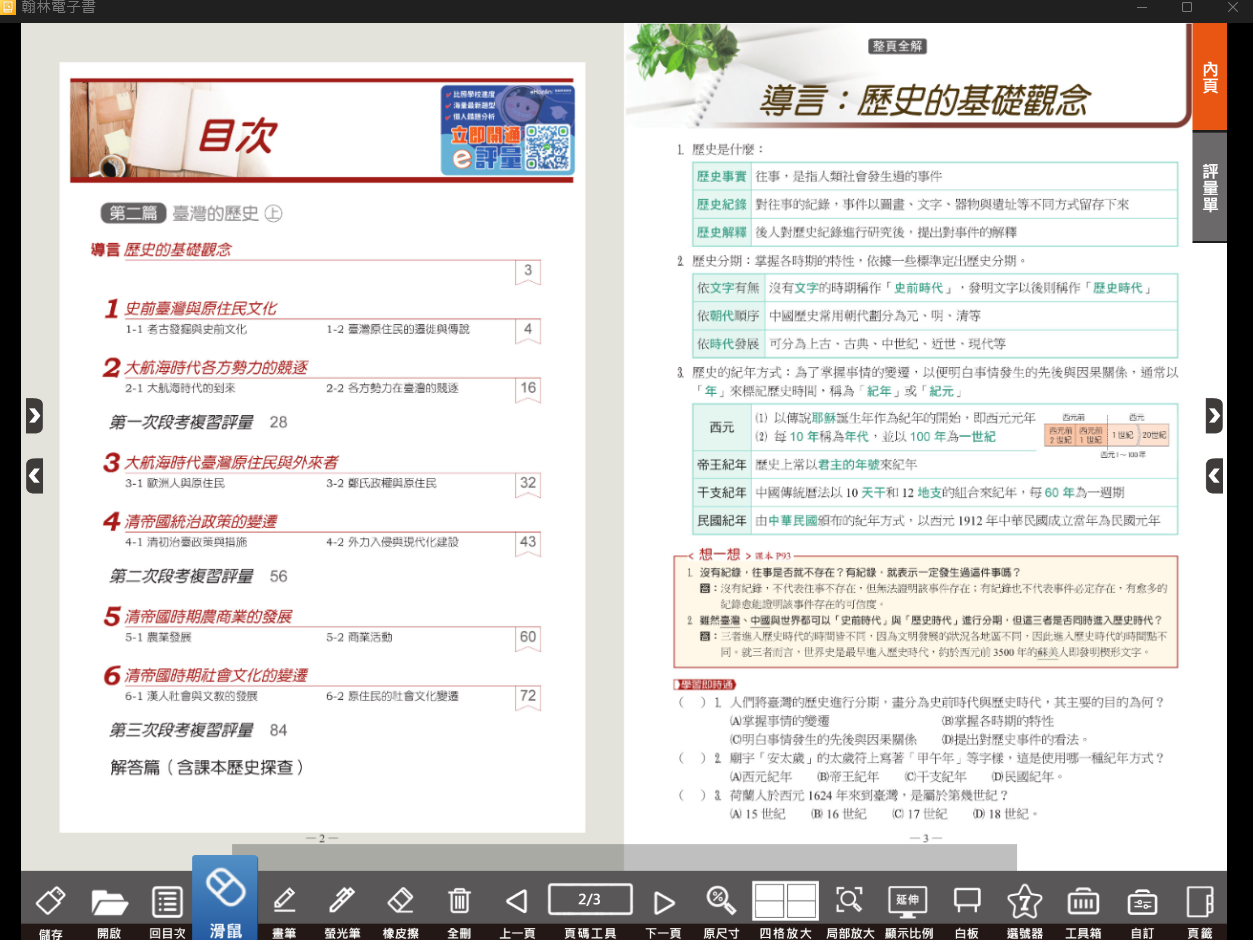
Task: Return to contents with 回目次 icon
Action: click(167, 902)
